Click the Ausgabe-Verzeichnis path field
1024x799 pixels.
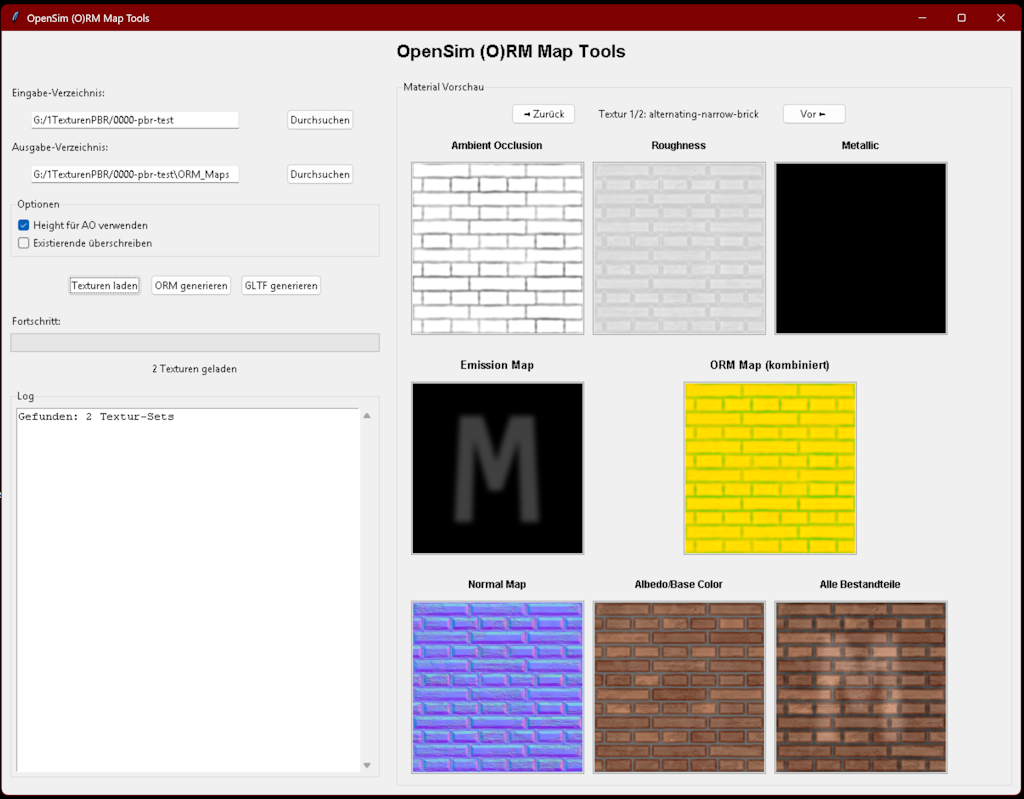(x=135, y=175)
